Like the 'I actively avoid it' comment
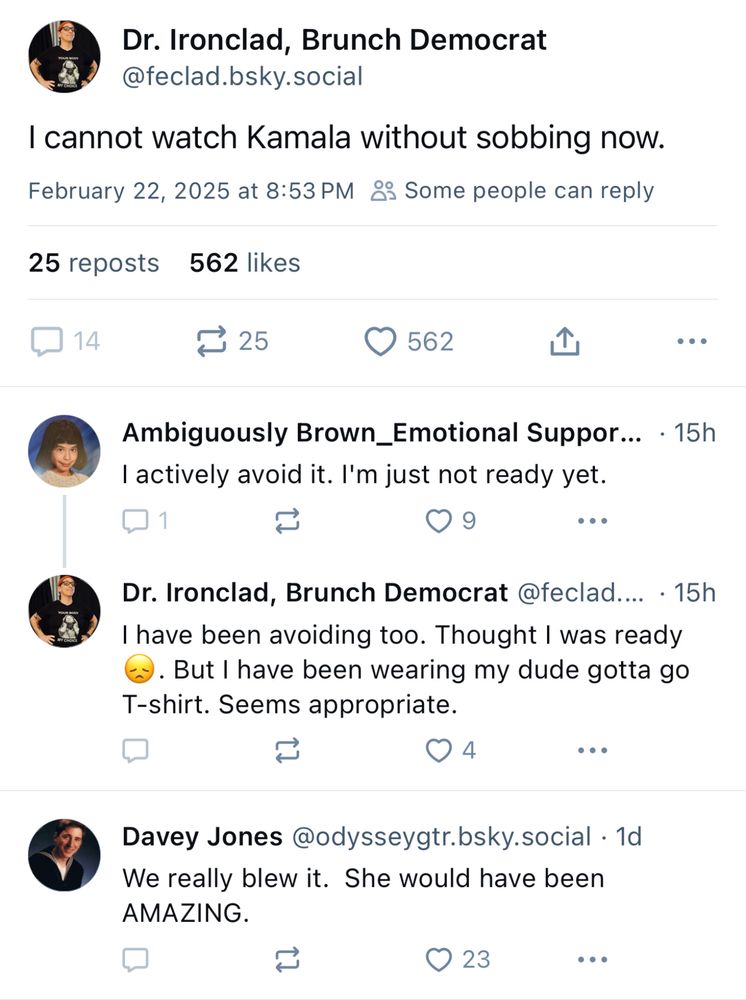This screenshot has height=1000, width=746. (x=439, y=520)
